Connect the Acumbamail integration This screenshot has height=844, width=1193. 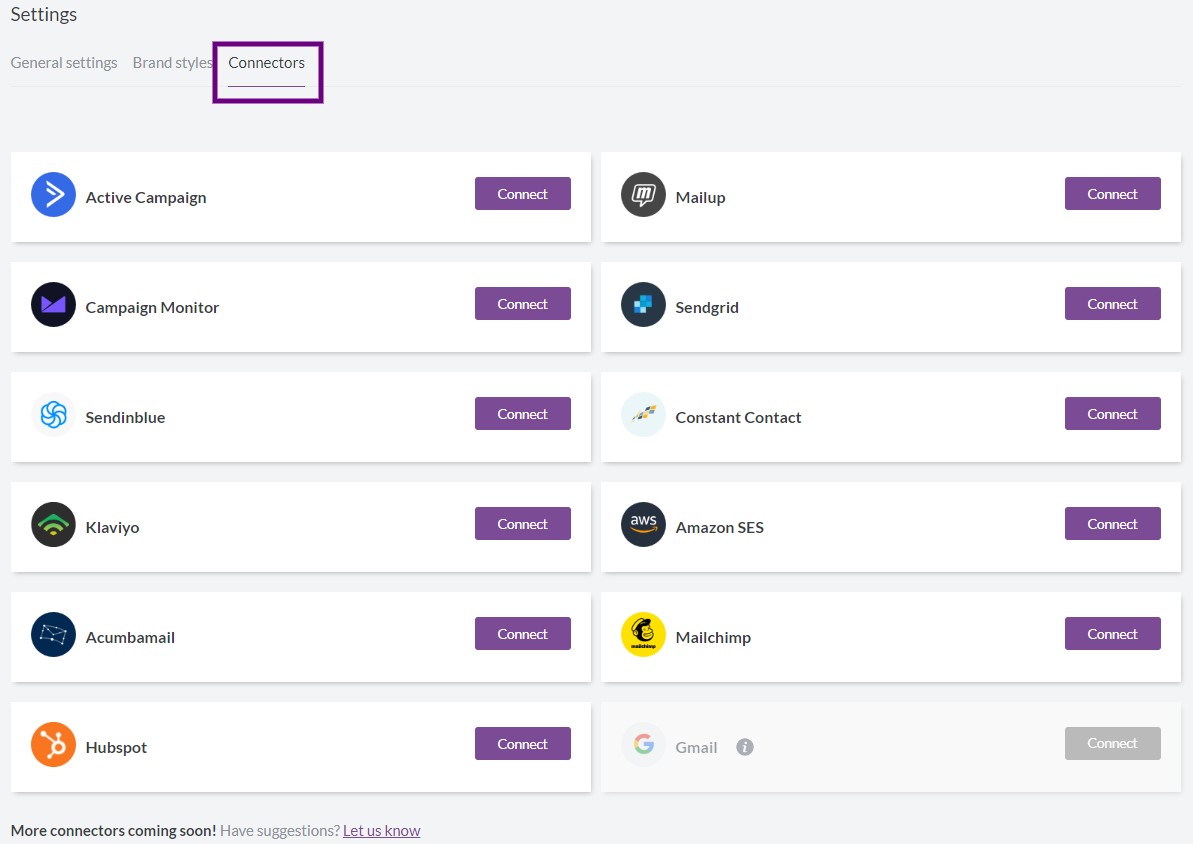point(523,634)
